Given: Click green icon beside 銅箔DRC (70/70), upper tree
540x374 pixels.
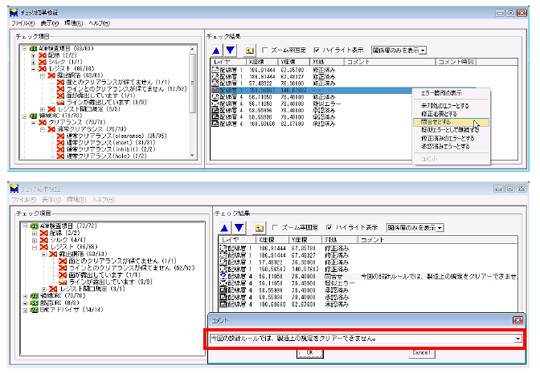Looking at the screenshot, I should coord(34,116).
